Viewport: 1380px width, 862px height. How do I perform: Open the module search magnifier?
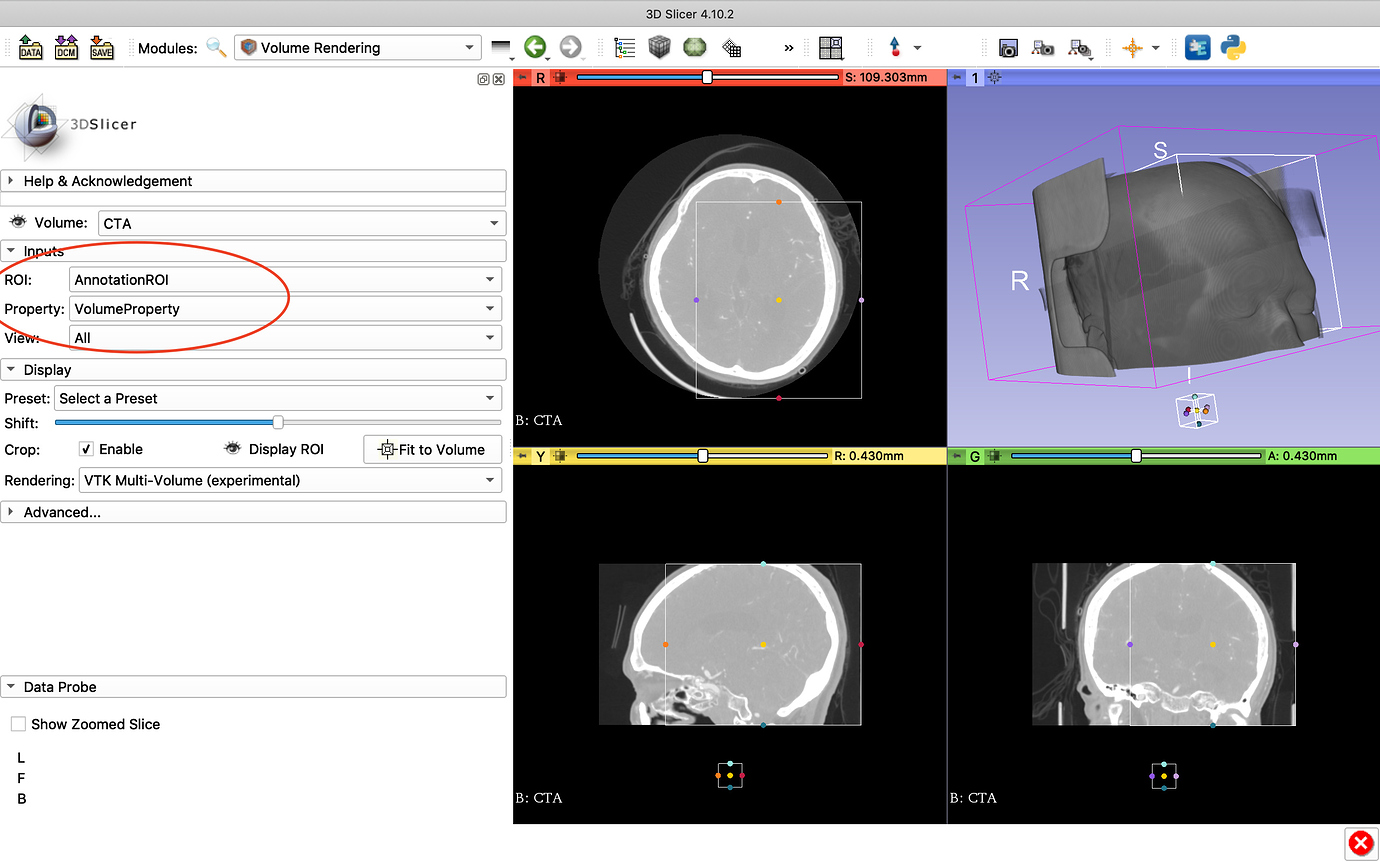216,48
